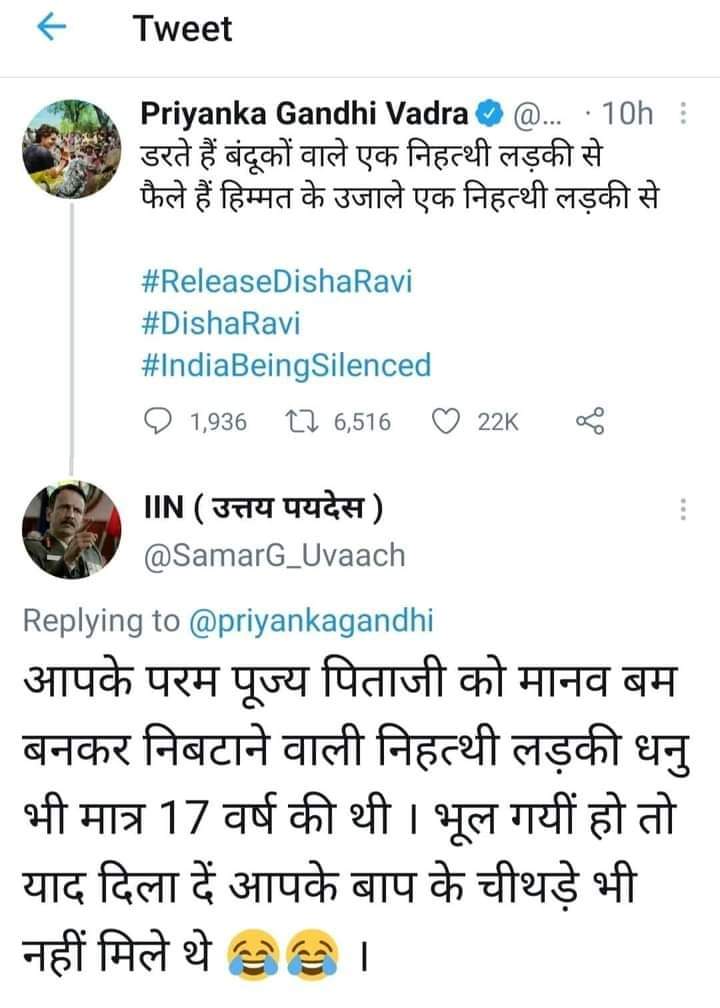Open the #ReleaseDishaRavi hashtag
720x1008 pixels.
tap(276, 282)
